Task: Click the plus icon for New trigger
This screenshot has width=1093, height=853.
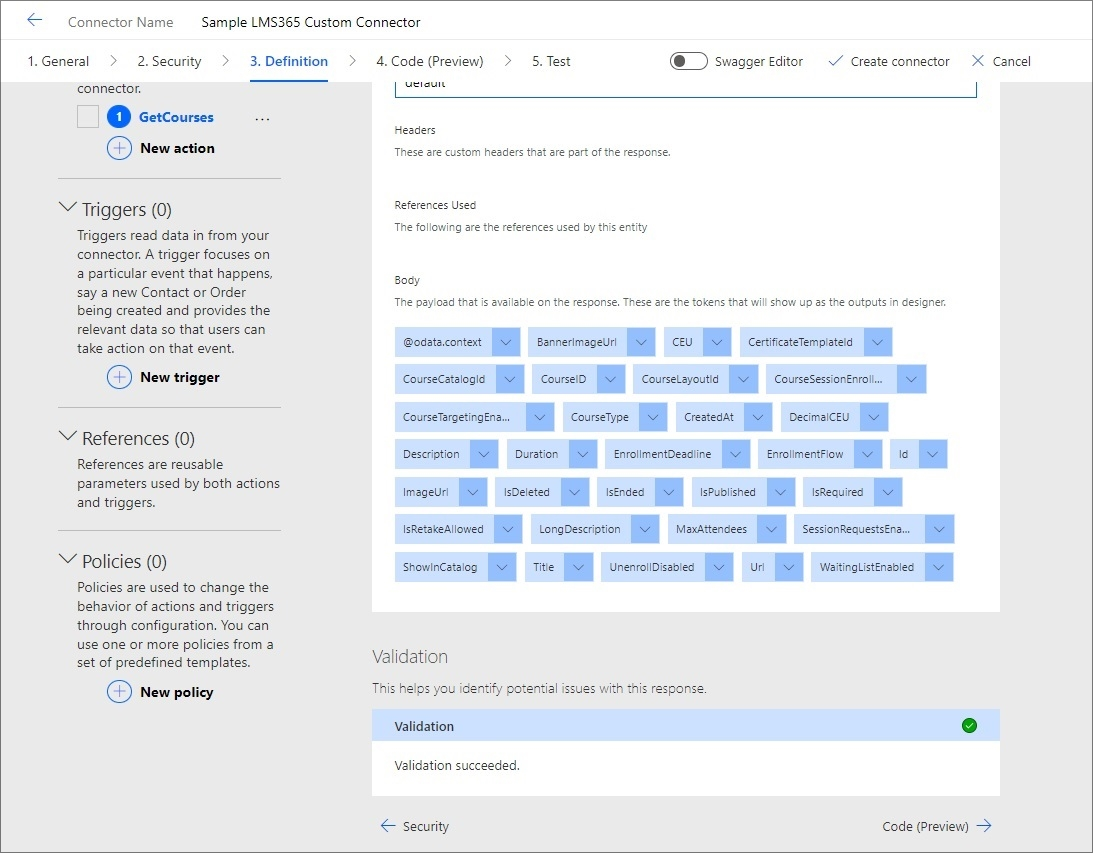Action: [x=119, y=377]
